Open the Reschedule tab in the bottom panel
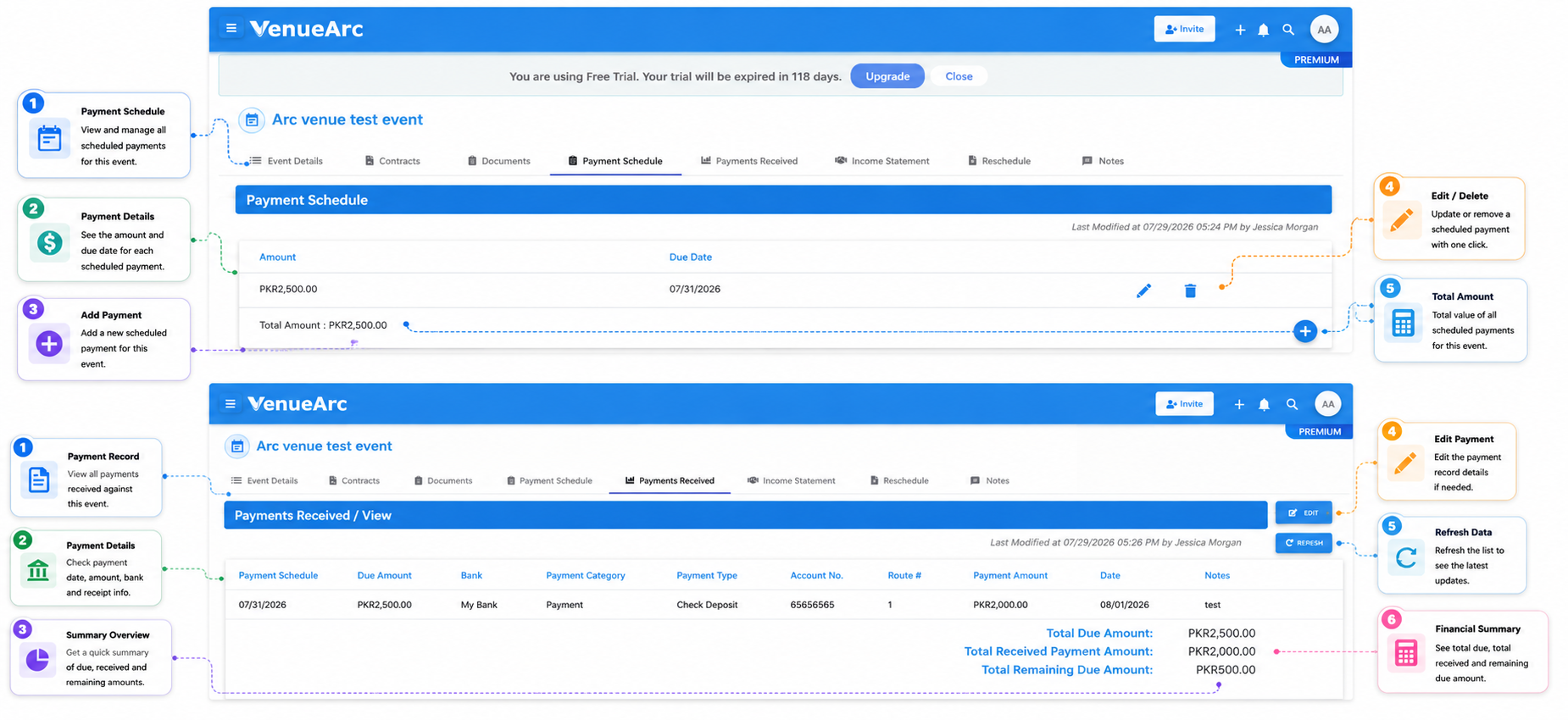The height and width of the screenshot is (720, 1568). (x=899, y=480)
